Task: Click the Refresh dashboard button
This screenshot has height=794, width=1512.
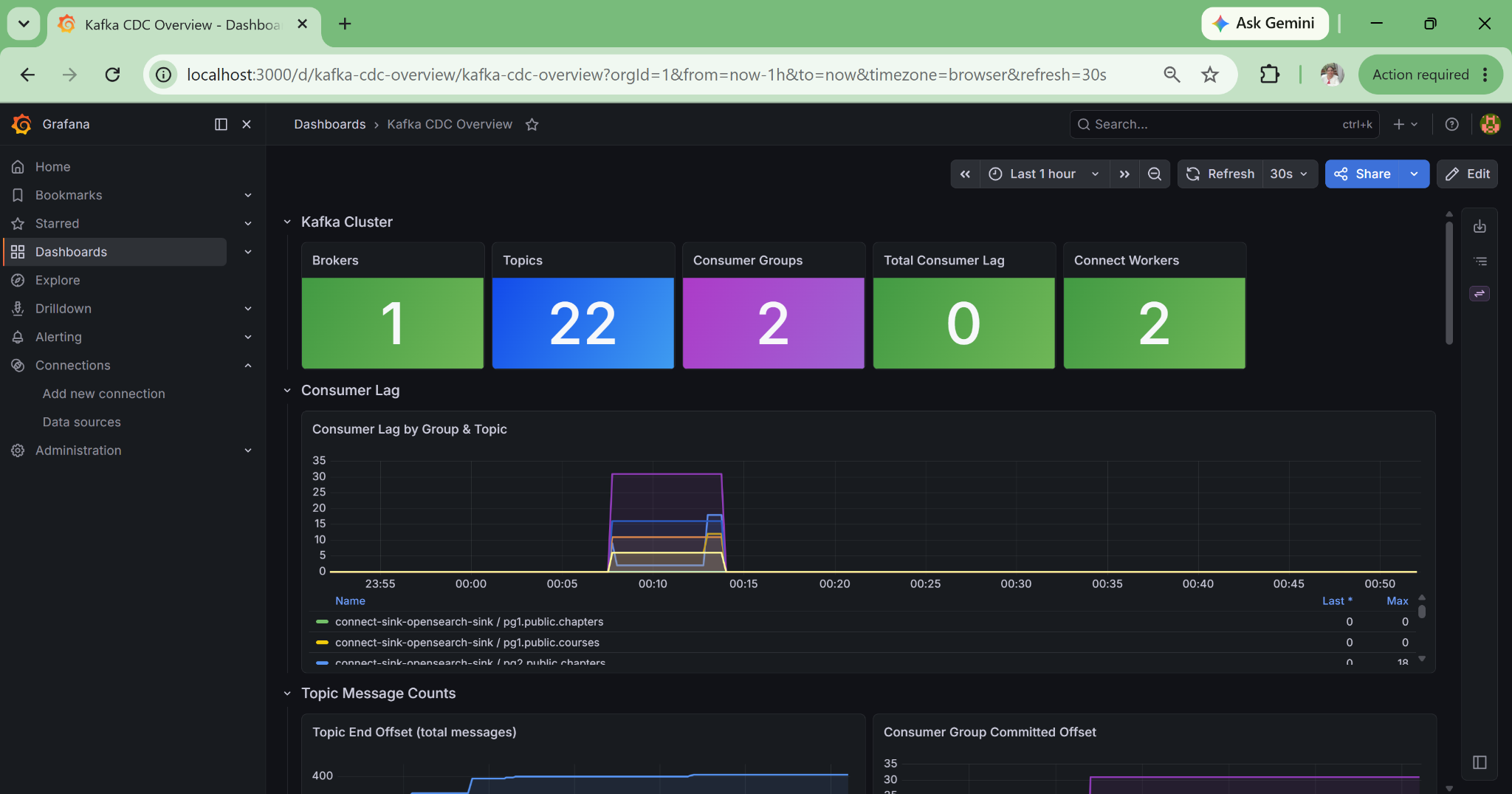Action: click(x=1220, y=174)
